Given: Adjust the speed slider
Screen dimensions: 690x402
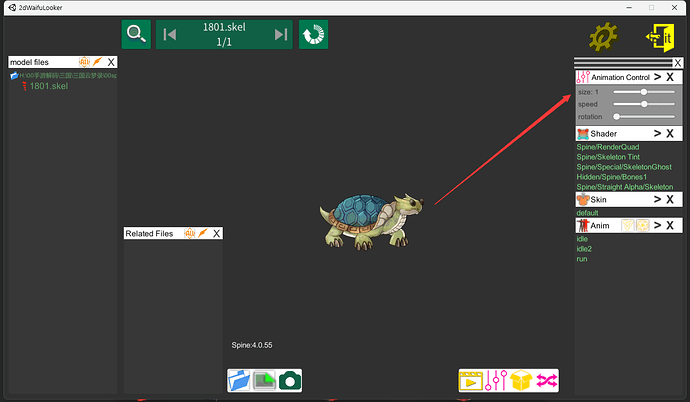Looking at the screenshot, I should (644, 104).
